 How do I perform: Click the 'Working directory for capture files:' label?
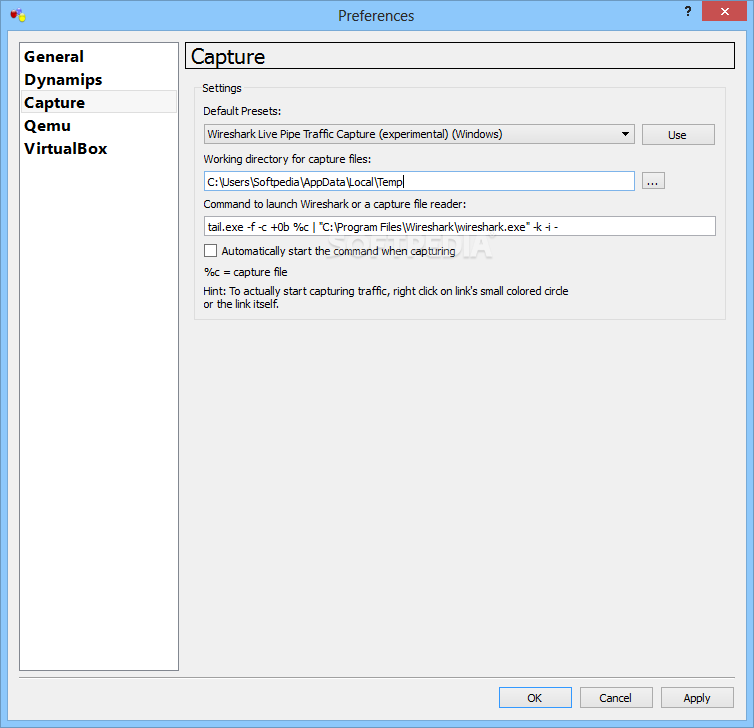287,159
